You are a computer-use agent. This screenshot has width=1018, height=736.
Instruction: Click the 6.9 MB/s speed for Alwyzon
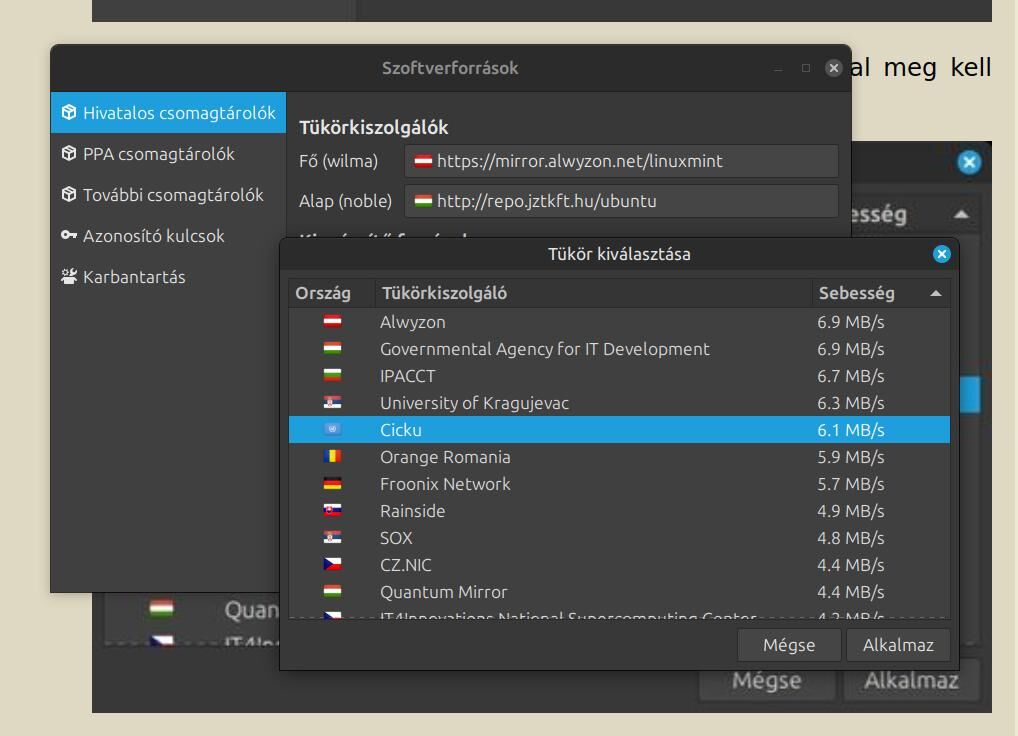[850, 322]
